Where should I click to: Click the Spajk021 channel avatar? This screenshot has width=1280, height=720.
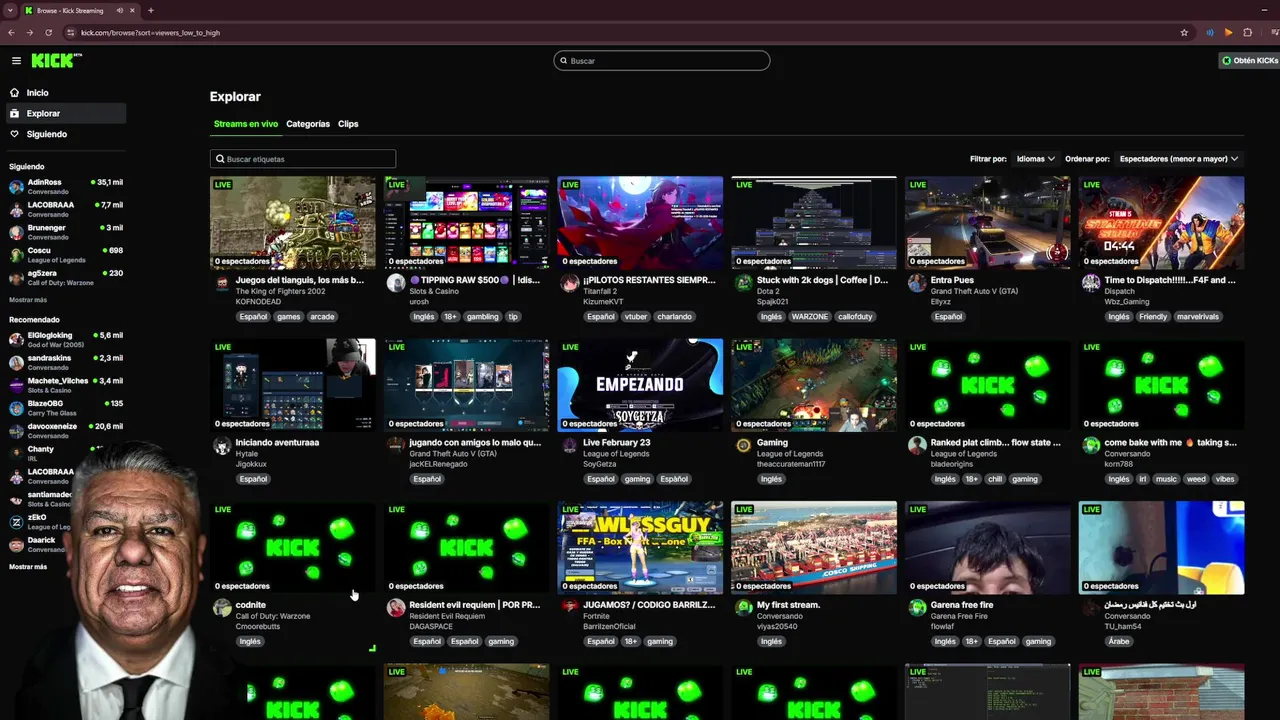[743, 283]
